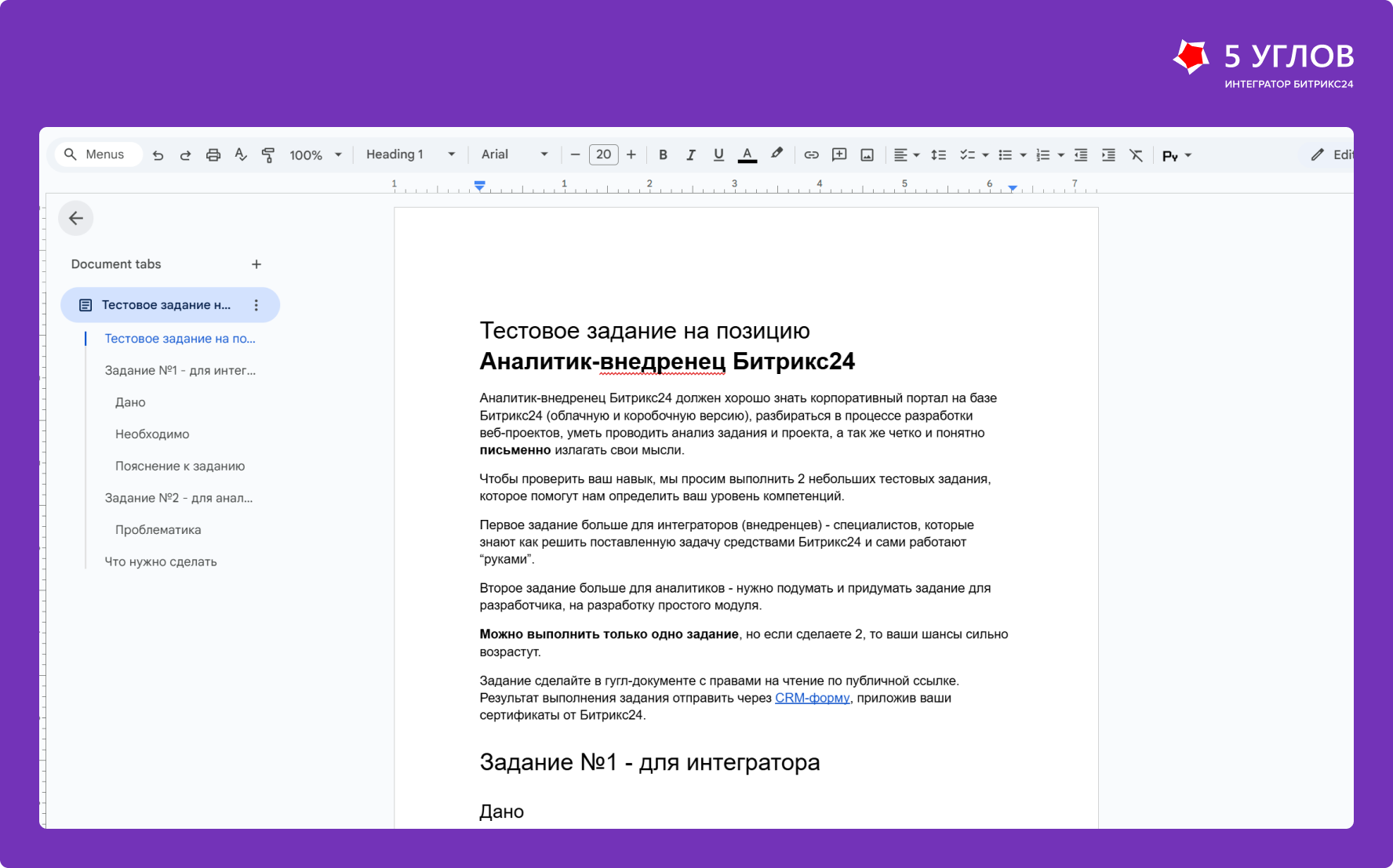Open the zoom 100% dropdown
1393x868 pixels.
(x=315, y=155)
